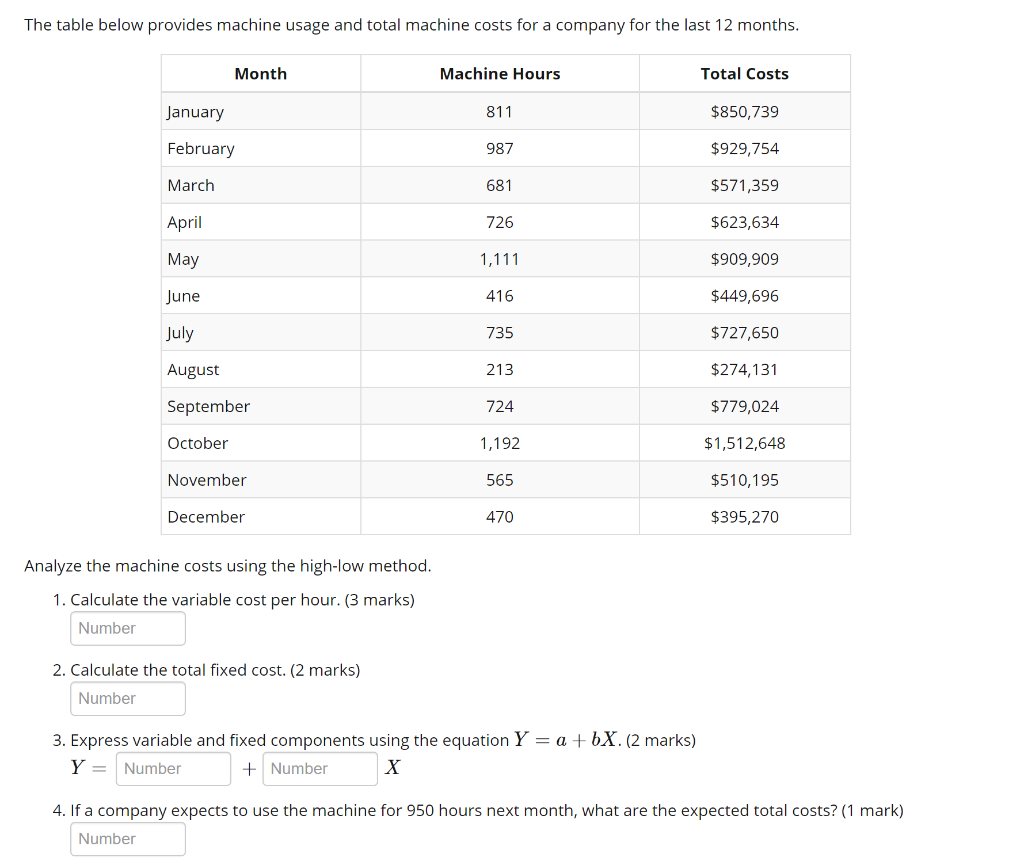The width and height of the screenshot is (1024, 865).
Task: Click the August total cost $274,131
Action: (744, 370)
